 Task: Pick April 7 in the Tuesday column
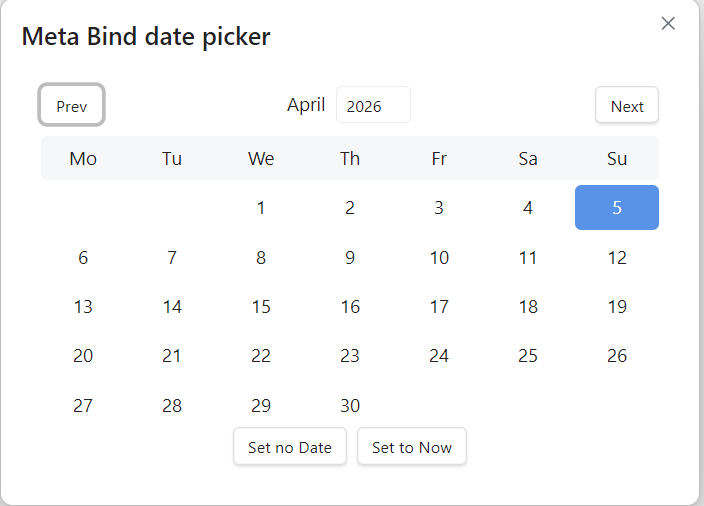tap(172, 258)
